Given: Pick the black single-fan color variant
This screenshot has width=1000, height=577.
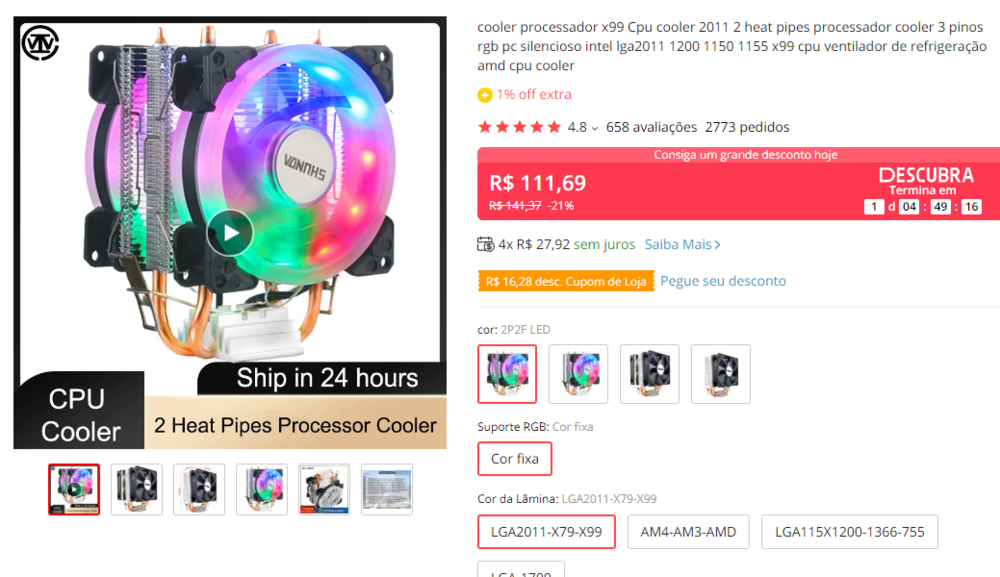Looking at the screenshot, I should coord(720,374).
